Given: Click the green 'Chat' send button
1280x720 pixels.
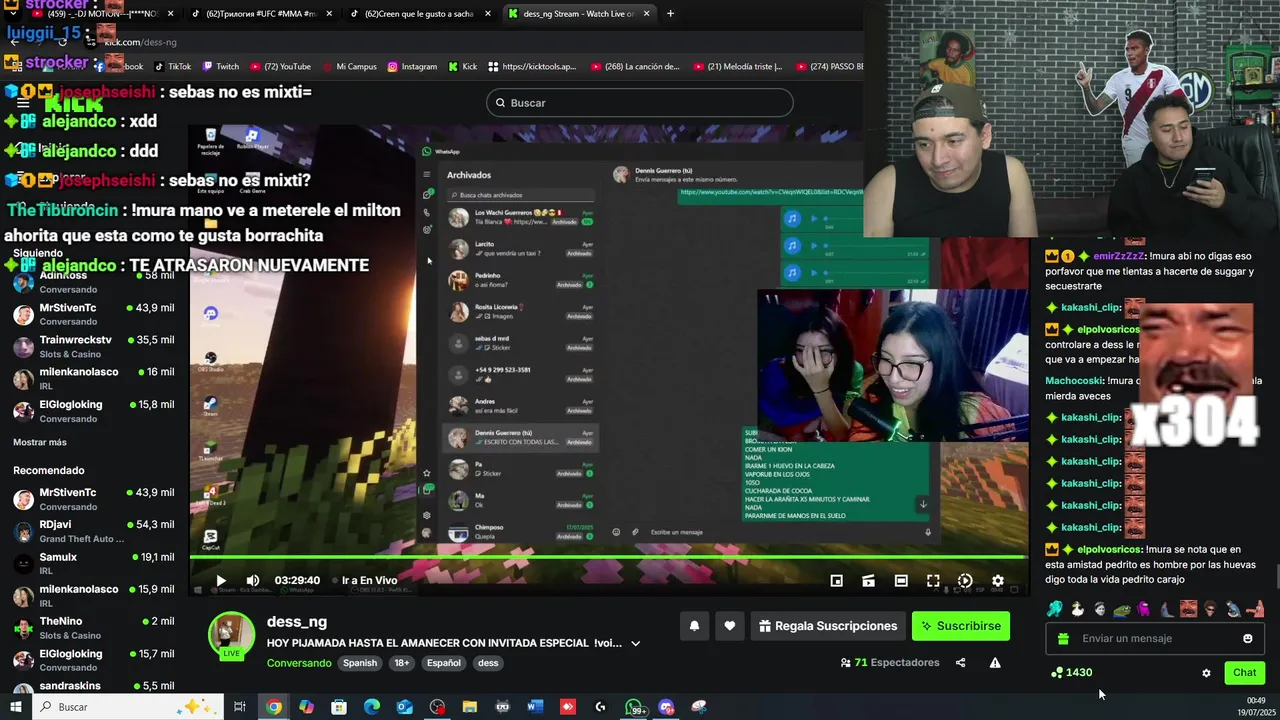Looking at the screenshot, I should [x=1244, y=673].
